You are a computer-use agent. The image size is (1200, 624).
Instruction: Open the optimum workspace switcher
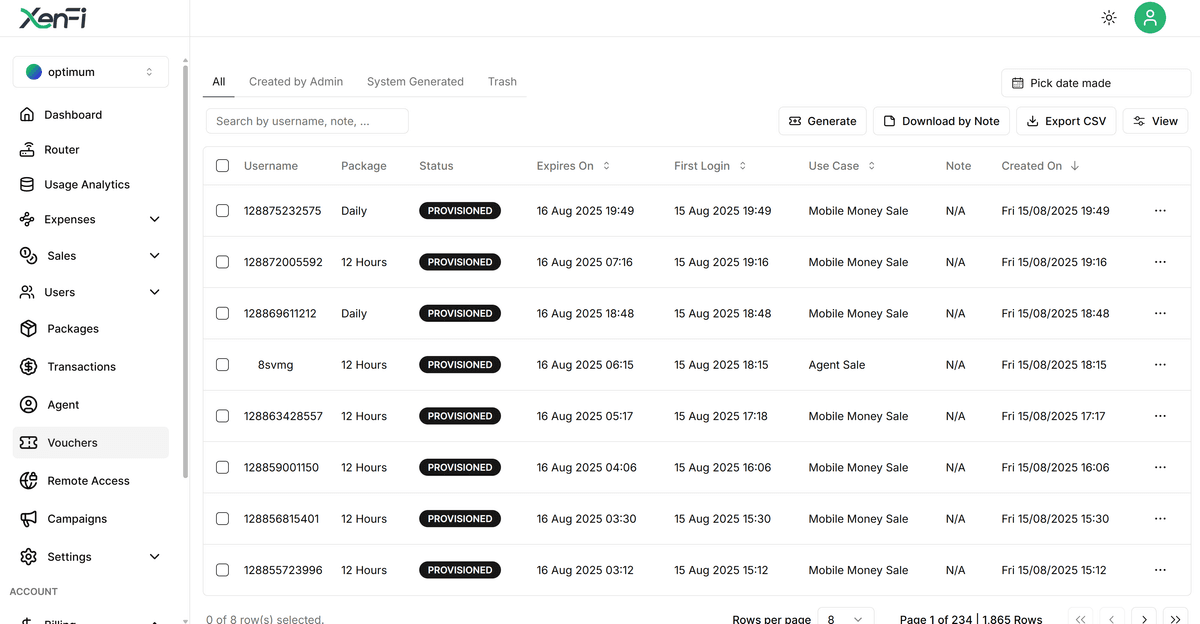click(x=91, y=72)
